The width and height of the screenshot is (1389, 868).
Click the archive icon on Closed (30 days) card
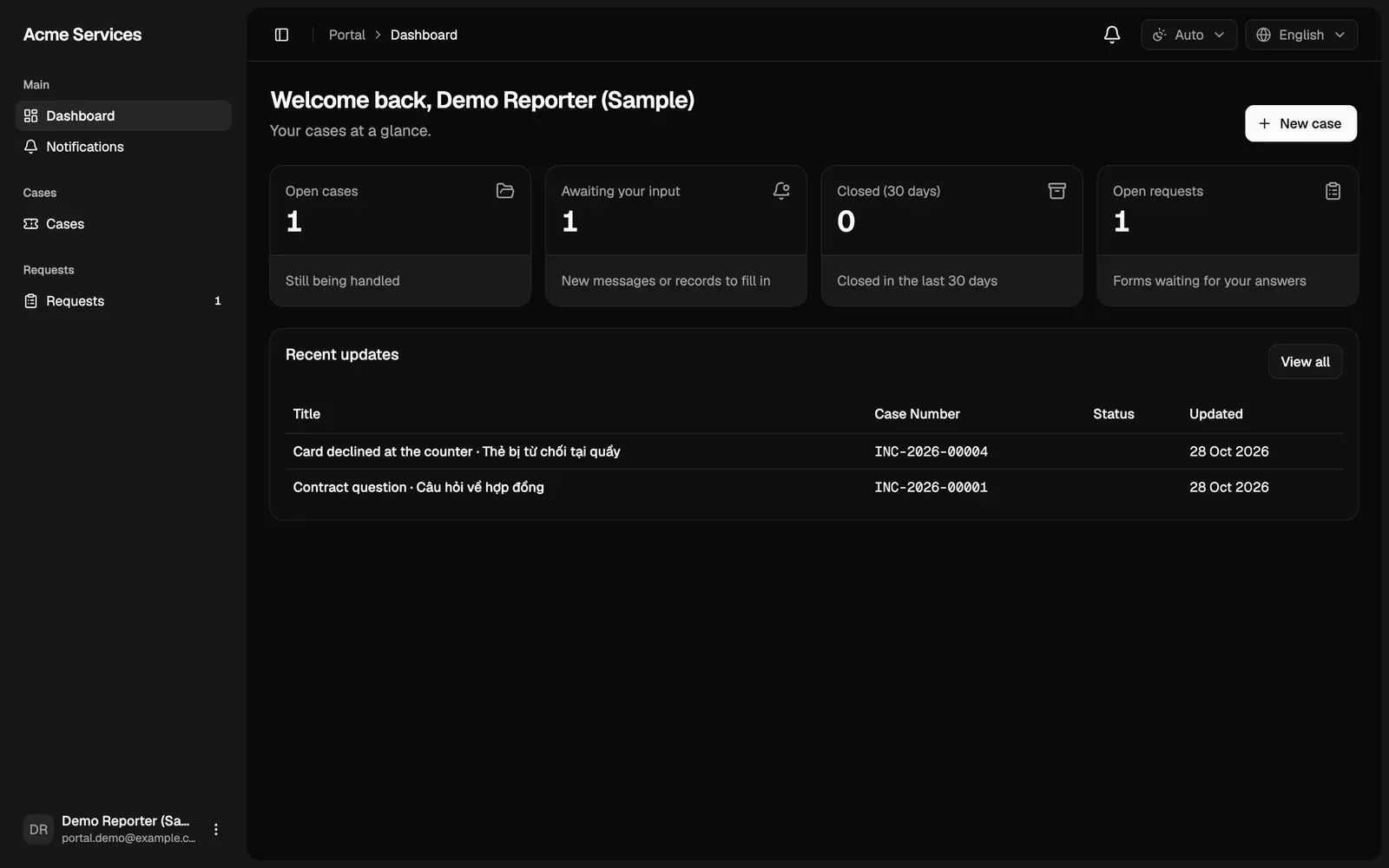coord(1057,191)
